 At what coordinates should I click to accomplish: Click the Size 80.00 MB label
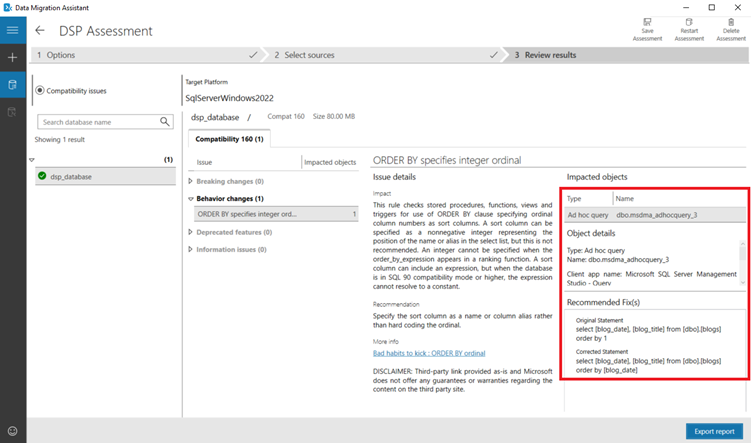pyautogui.click(x=334, y=116)
